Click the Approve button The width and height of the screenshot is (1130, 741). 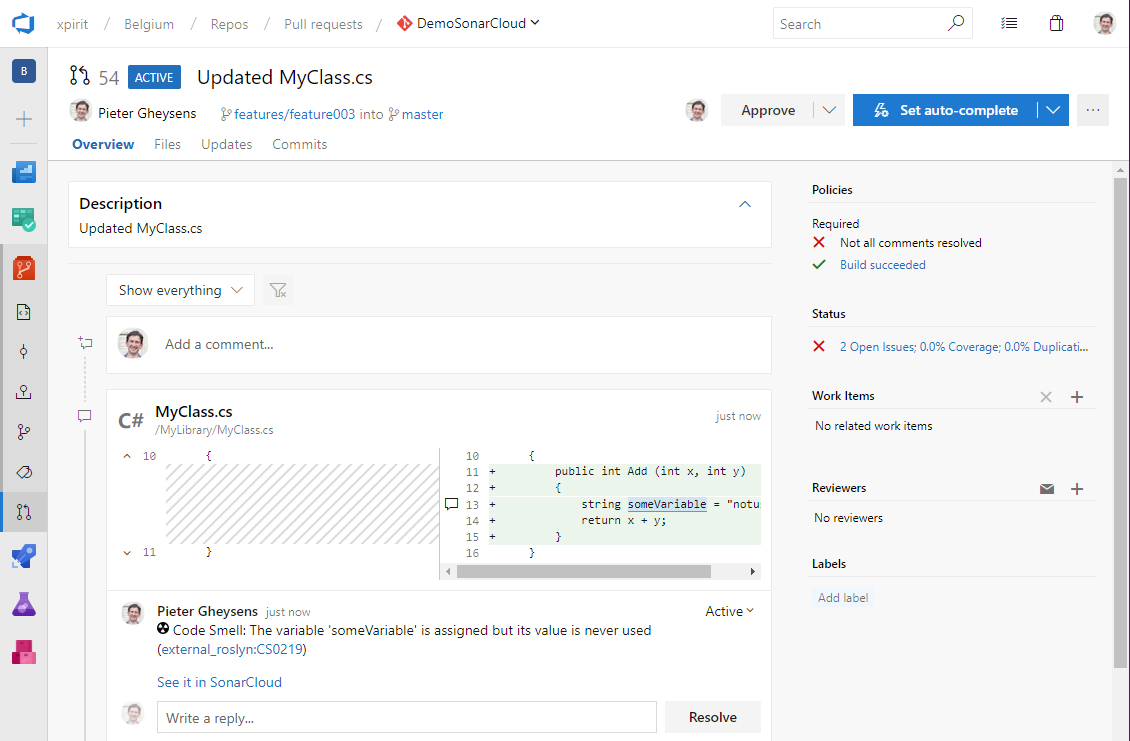point(768,110)
